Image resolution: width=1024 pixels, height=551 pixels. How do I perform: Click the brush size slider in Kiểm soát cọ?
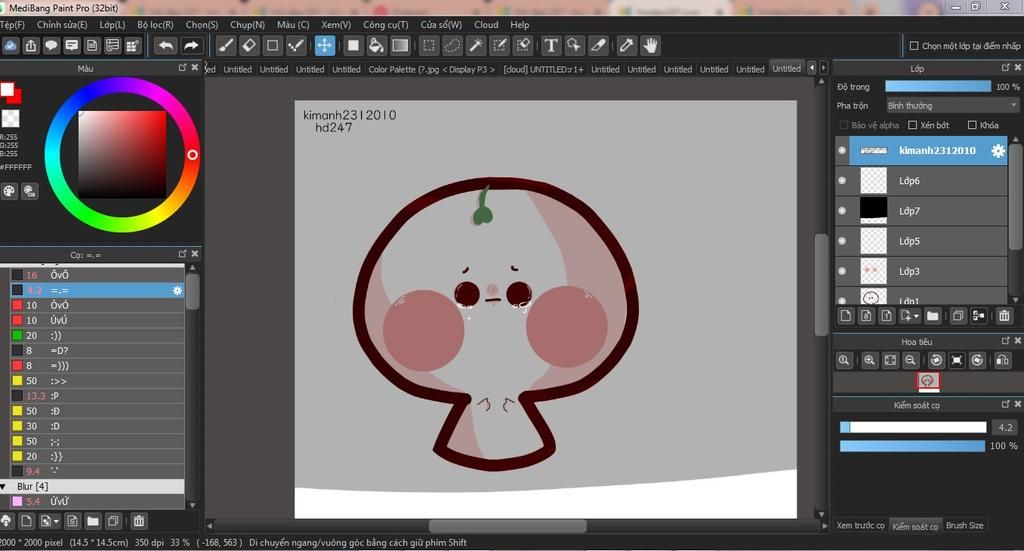(913, 428)
